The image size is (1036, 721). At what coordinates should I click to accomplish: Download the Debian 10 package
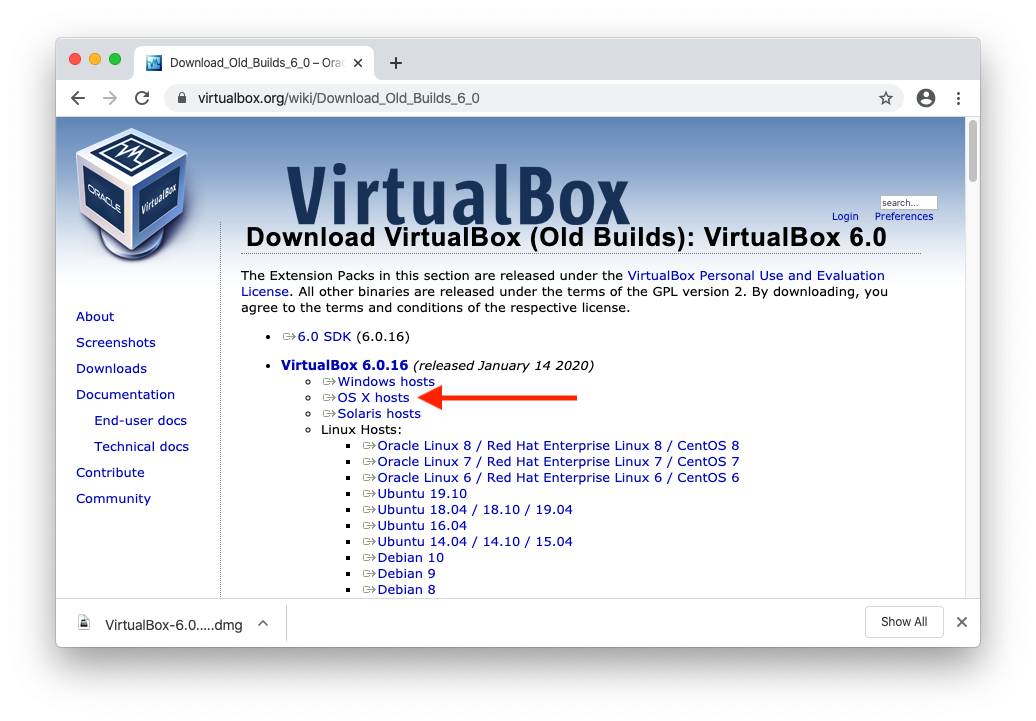pos(411,558)
